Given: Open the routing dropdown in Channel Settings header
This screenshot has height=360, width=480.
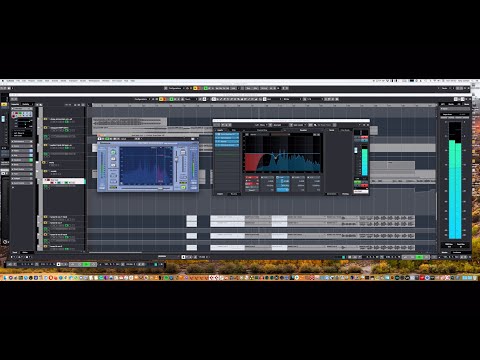Looking at the screenshot, I should pos(262,125).
